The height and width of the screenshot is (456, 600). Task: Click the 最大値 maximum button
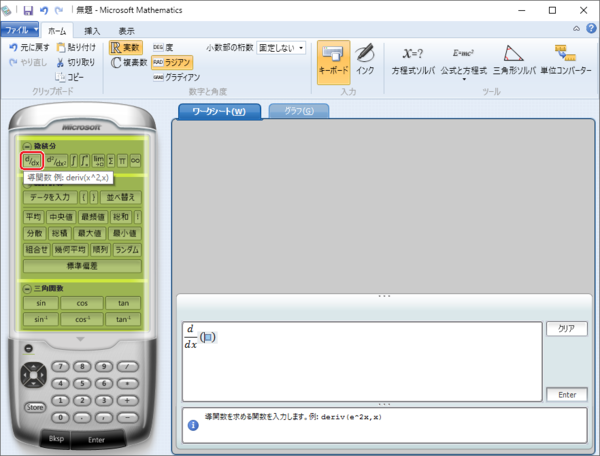[90, 233]
